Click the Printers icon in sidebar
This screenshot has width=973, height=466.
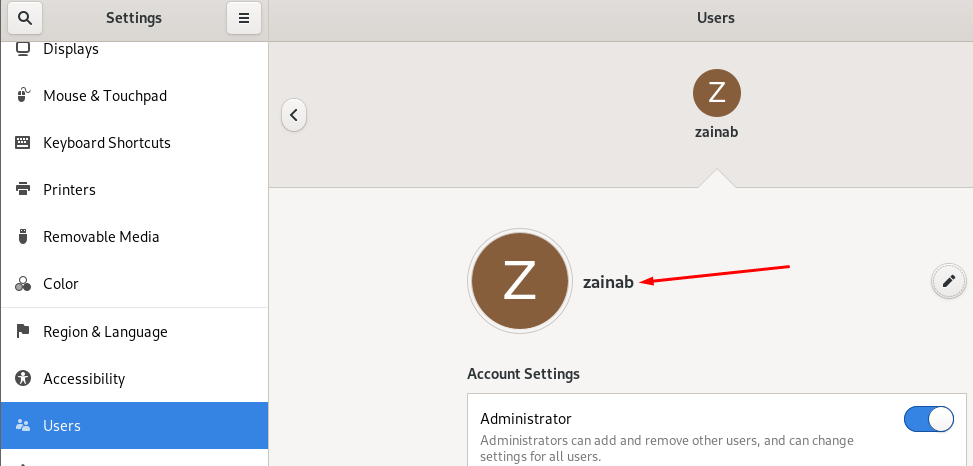pyautogui.click(x=23, y=190)
